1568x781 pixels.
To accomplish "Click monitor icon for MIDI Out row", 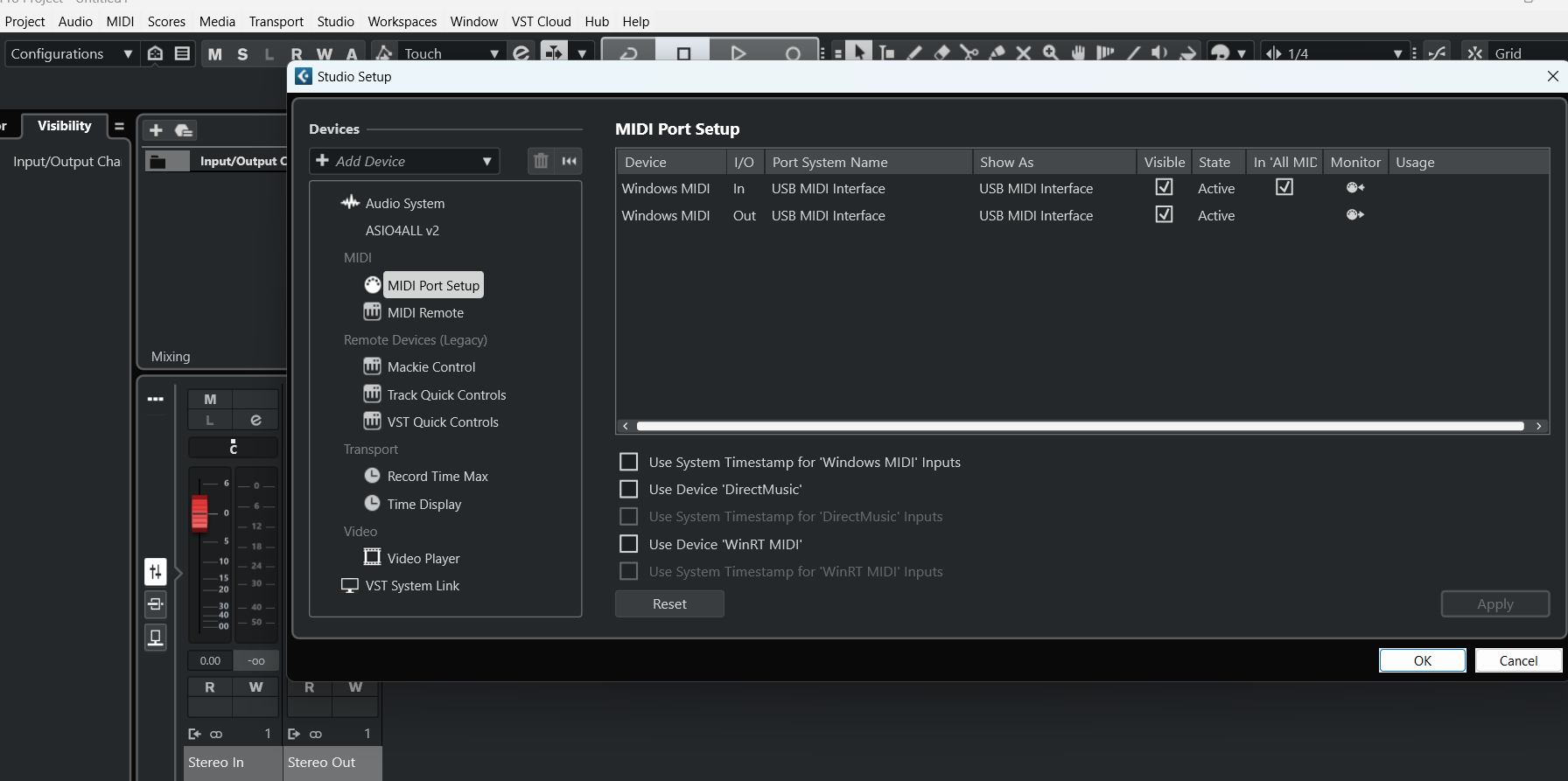I will tap(1355, 215).
